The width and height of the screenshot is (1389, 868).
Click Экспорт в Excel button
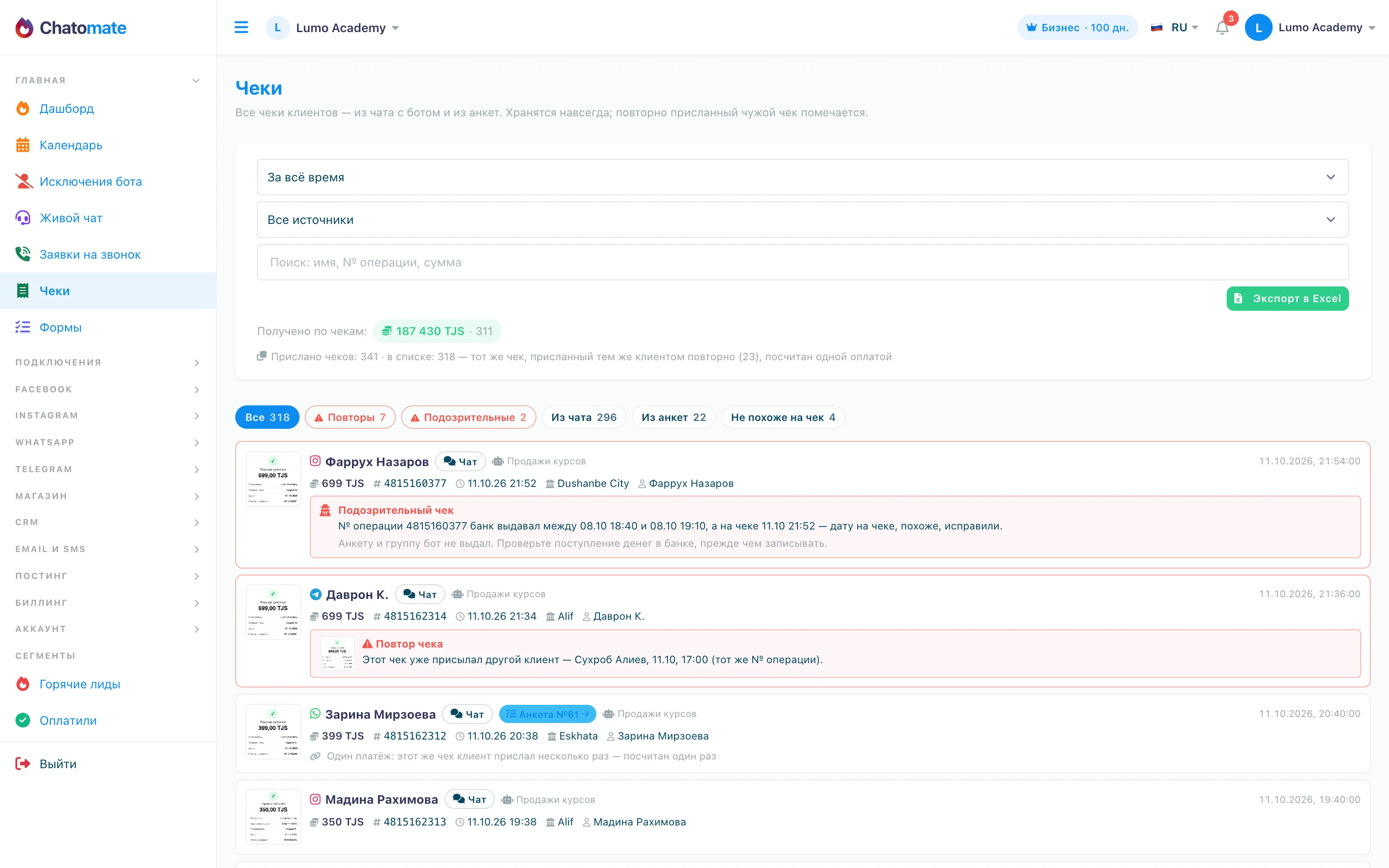tap(1287, 299)
